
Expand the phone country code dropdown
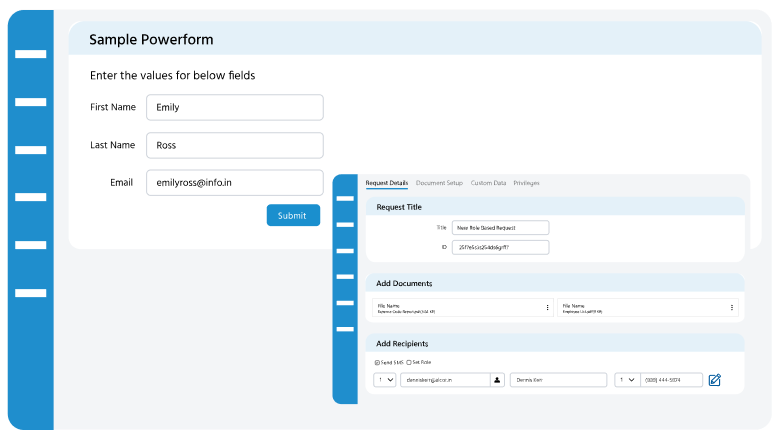627,380
